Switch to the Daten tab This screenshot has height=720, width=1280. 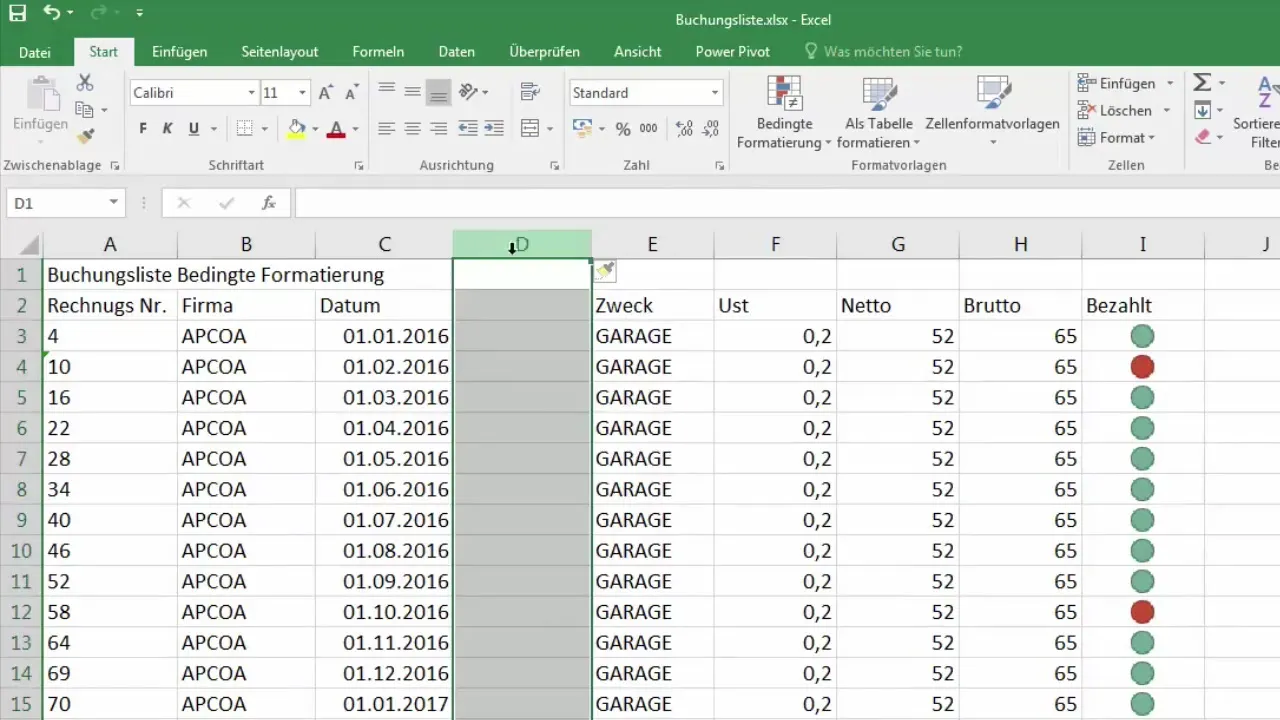(457, 52)
